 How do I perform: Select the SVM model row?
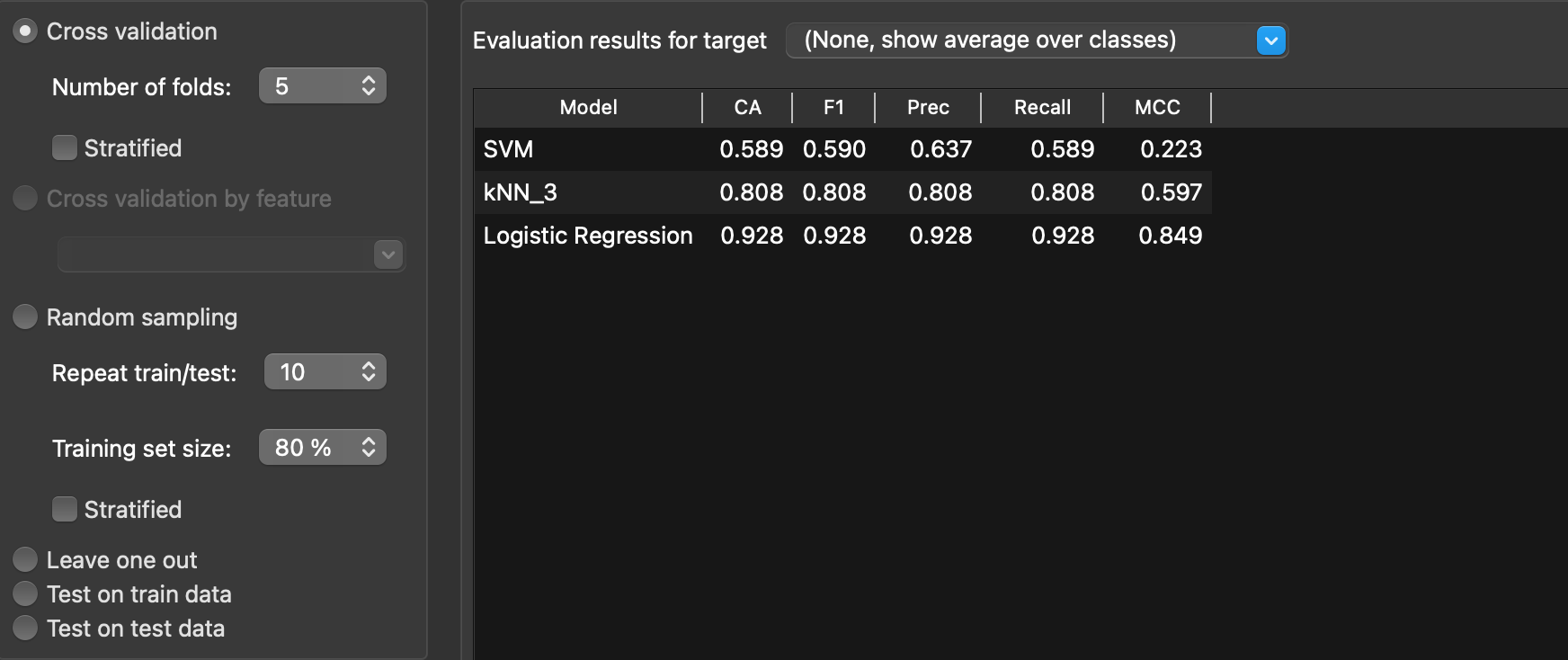click(x=509, y=149)
